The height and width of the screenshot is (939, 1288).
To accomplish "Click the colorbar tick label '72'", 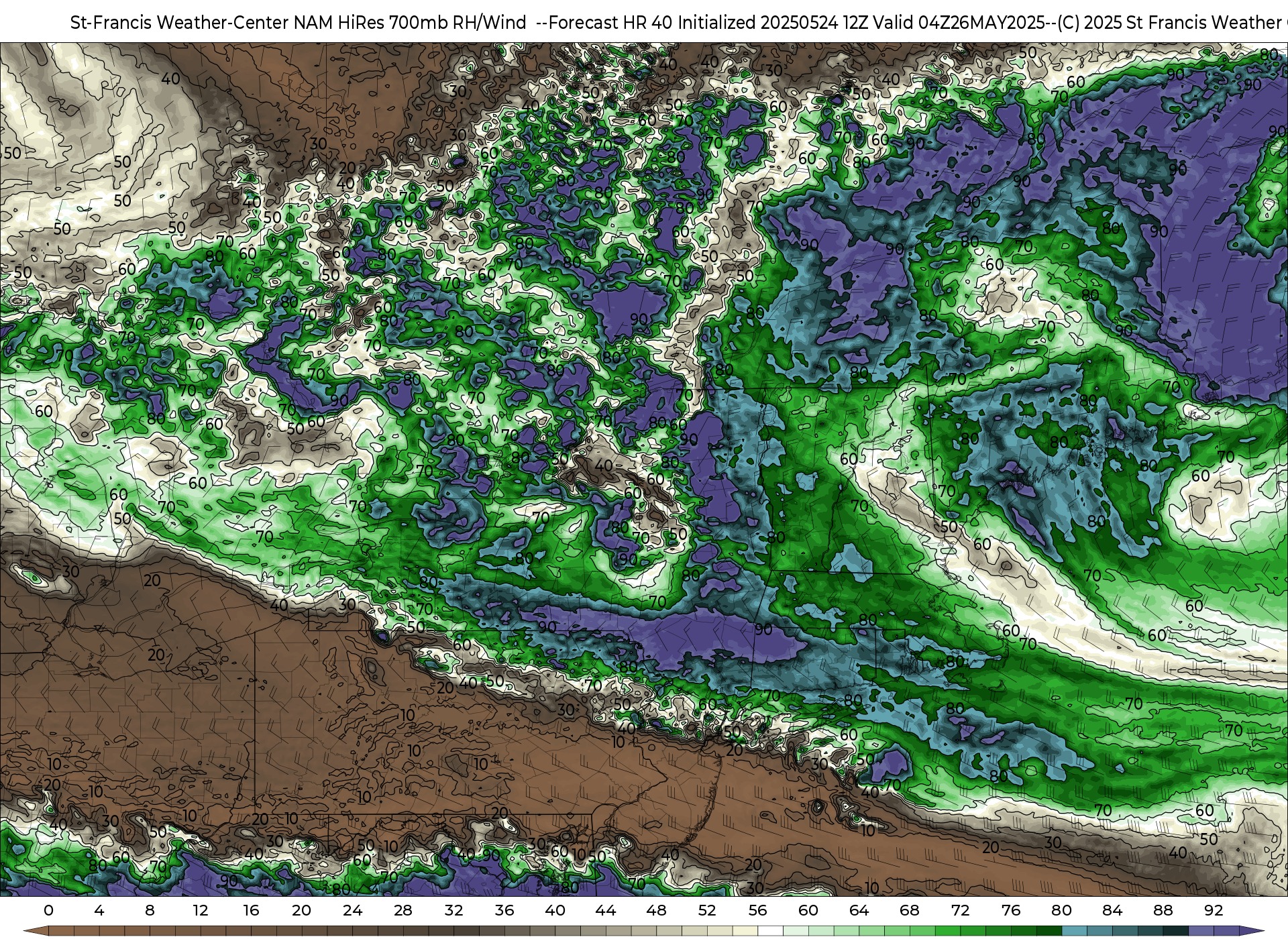I will (960, 910).
